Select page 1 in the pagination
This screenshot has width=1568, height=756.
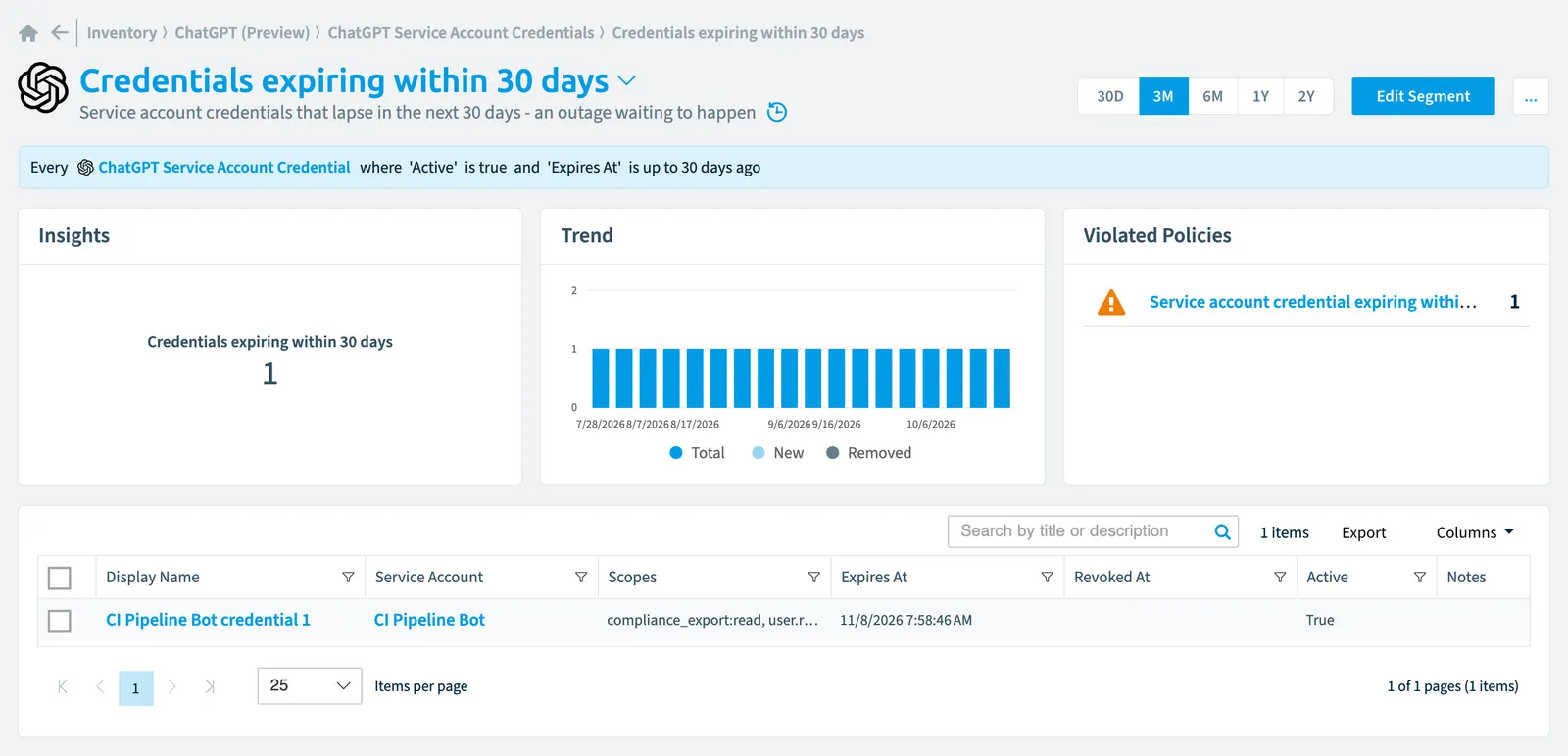coord(136,687)
